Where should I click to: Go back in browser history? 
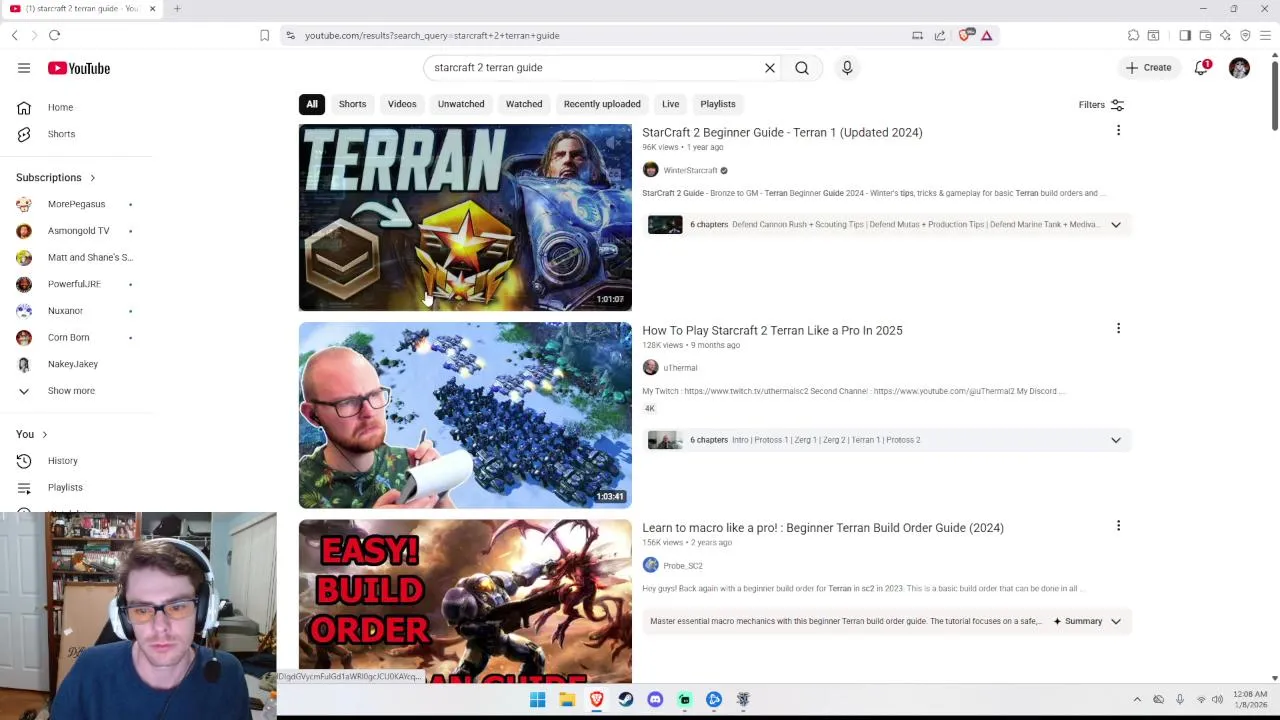pos(14,35)
